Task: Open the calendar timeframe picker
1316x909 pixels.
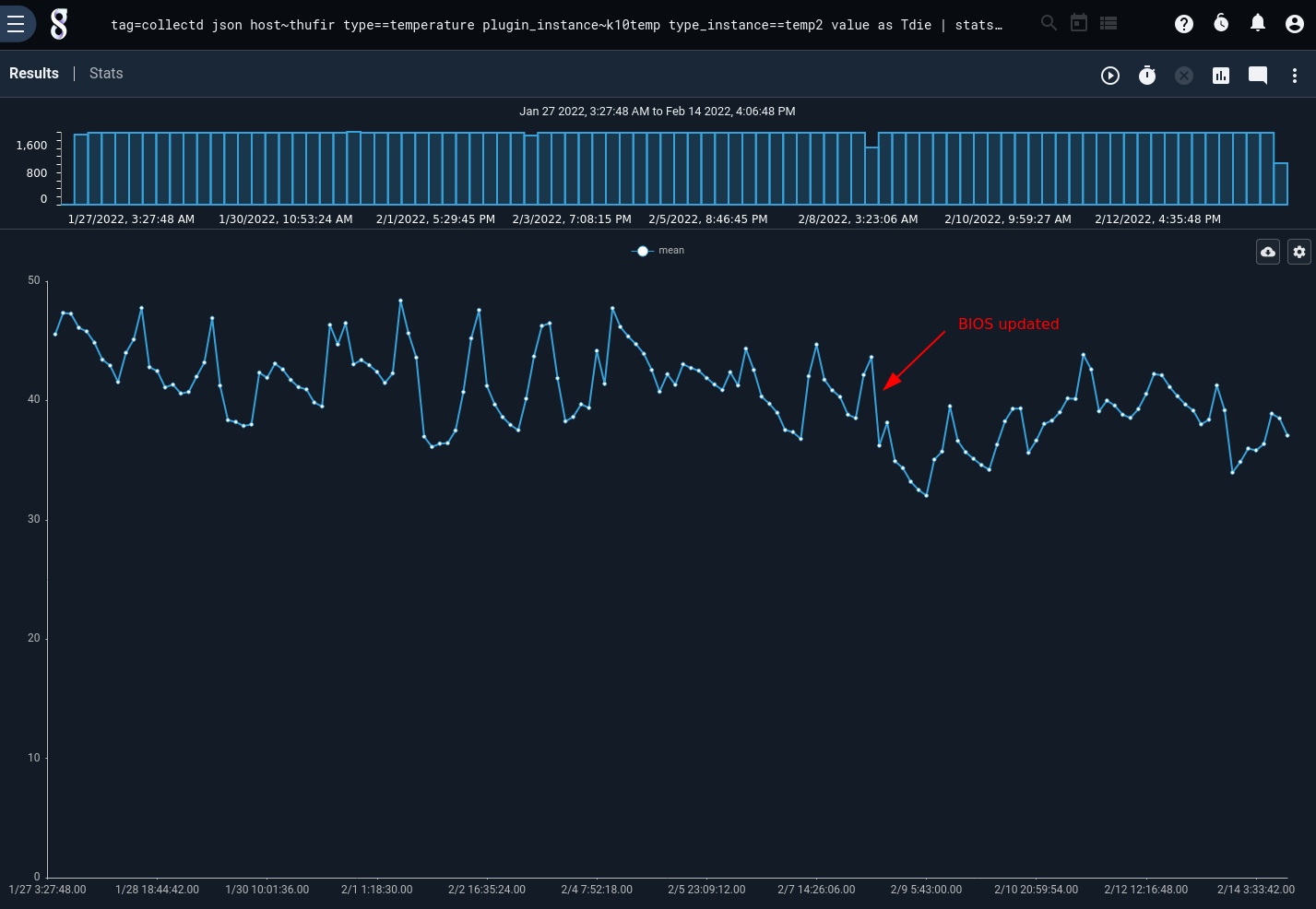Action: click(x=1079, y=23)
